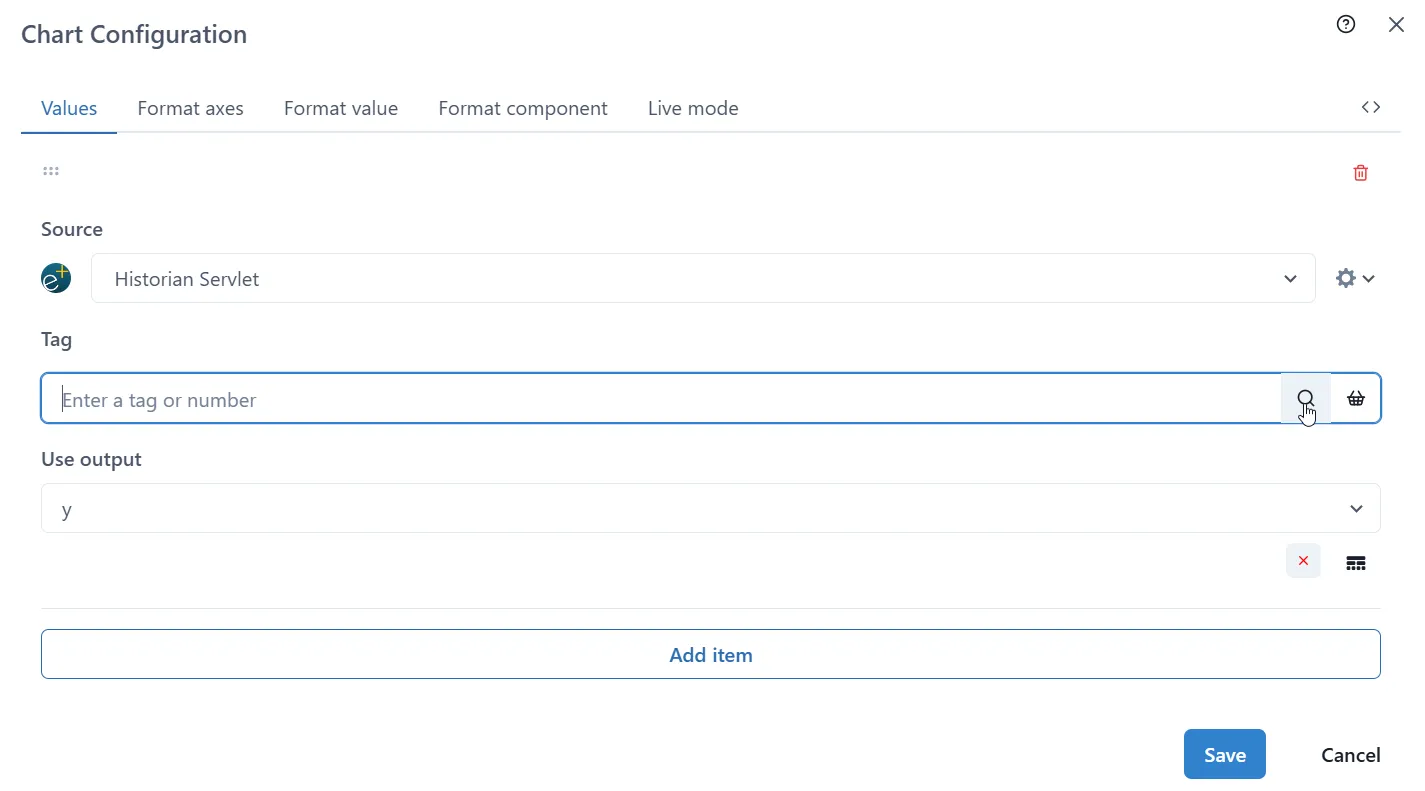Open the code view with the </> icon
The height and width of the screenshot is (791, 1425).
click(x=1370, y=107)
